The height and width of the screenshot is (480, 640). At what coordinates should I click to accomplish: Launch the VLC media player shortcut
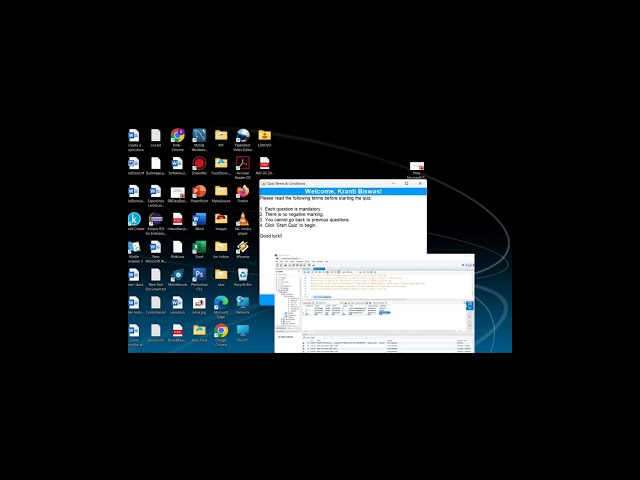pos(242,224)
